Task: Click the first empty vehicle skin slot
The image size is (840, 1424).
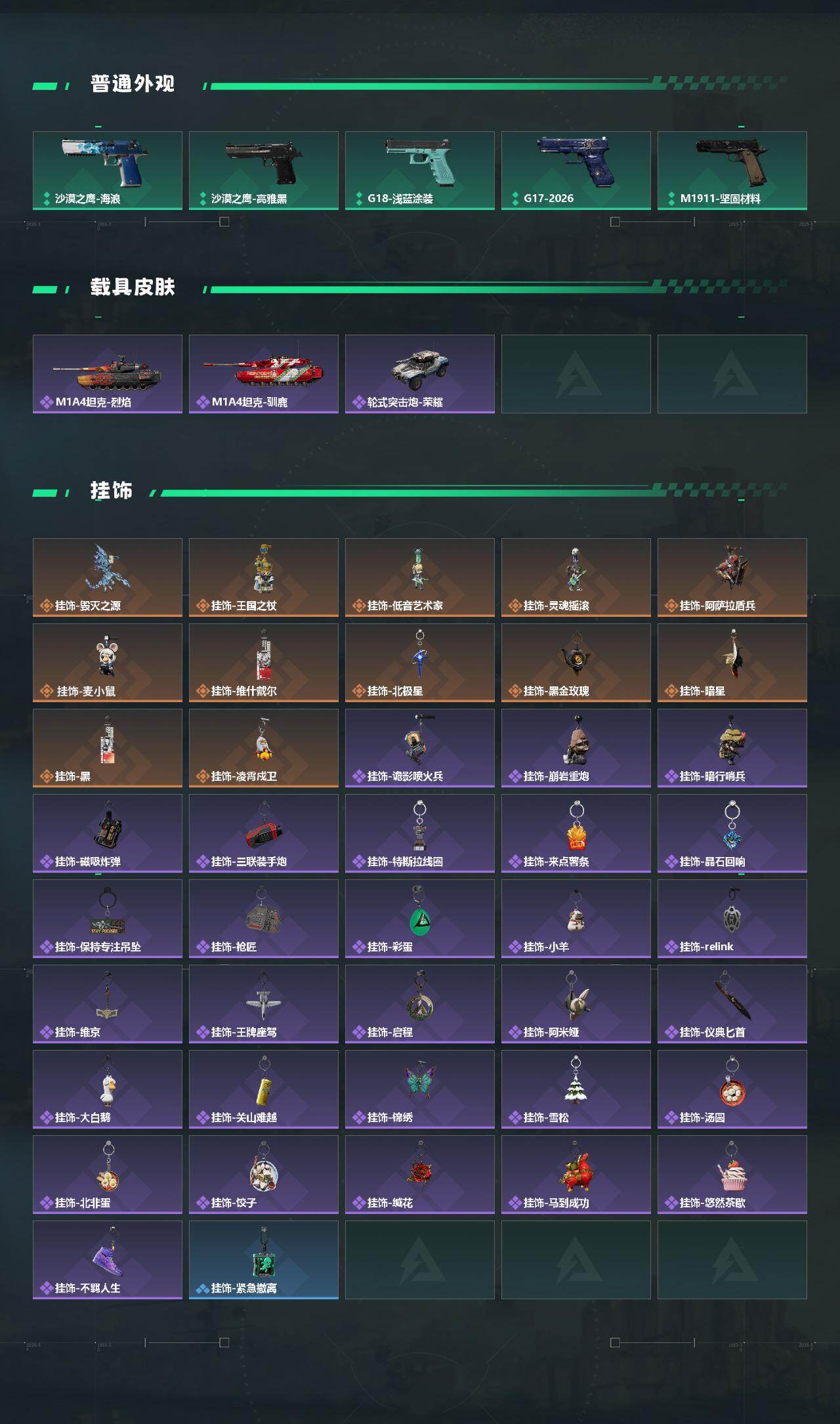Action: click(x=576, y=374)
